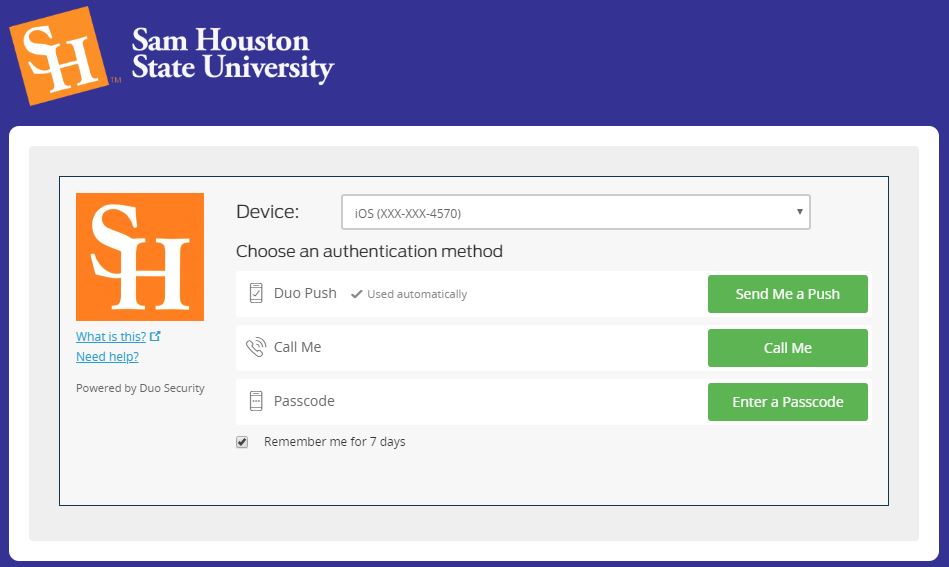This screenshot has width=949, height=567.
Task: Click the Call Me method label text
Action: (x=297, y=347)
